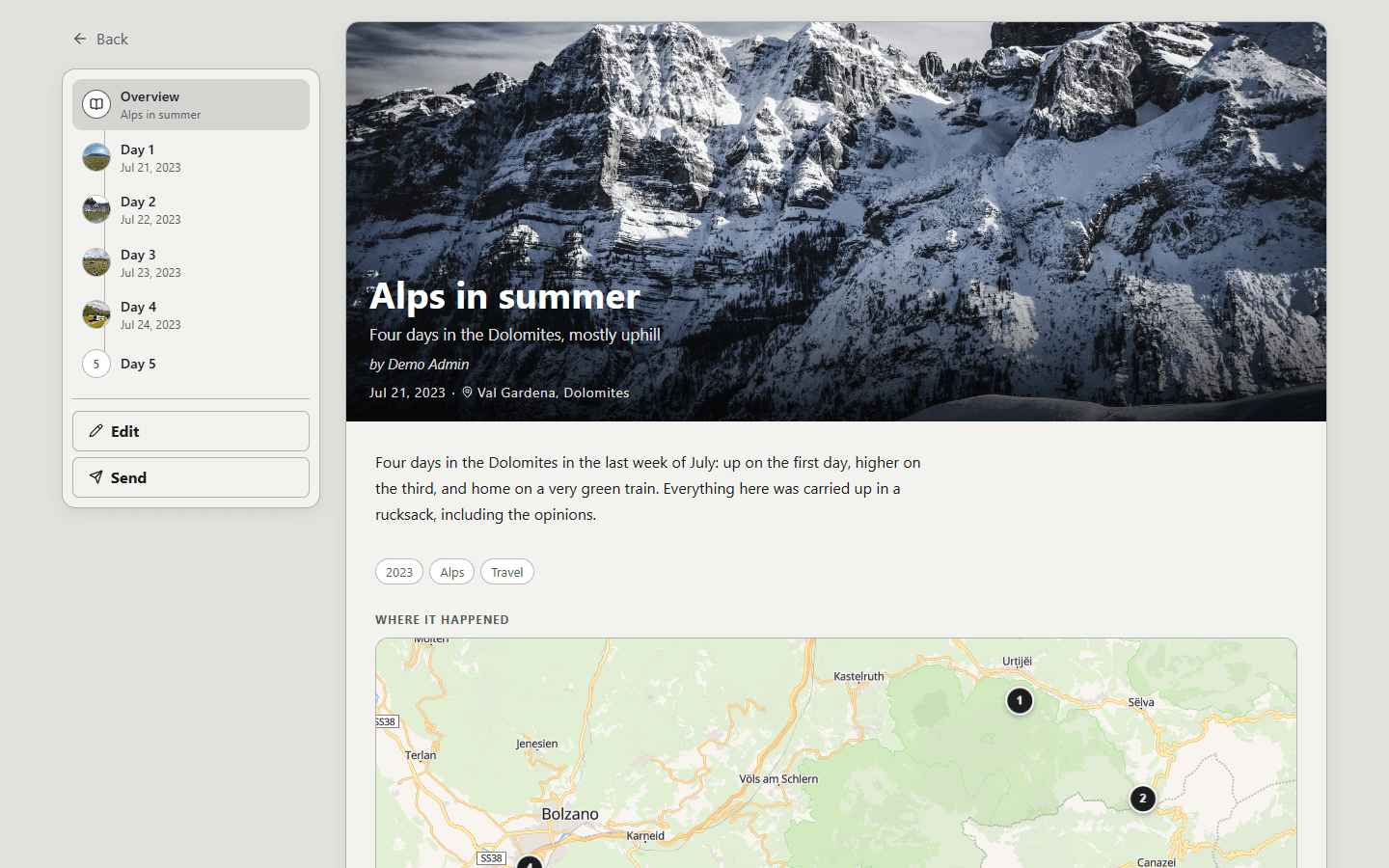Viewport: 1389px width, 868px height.
Task: Click the Travel tag
Action: [507, 572]
